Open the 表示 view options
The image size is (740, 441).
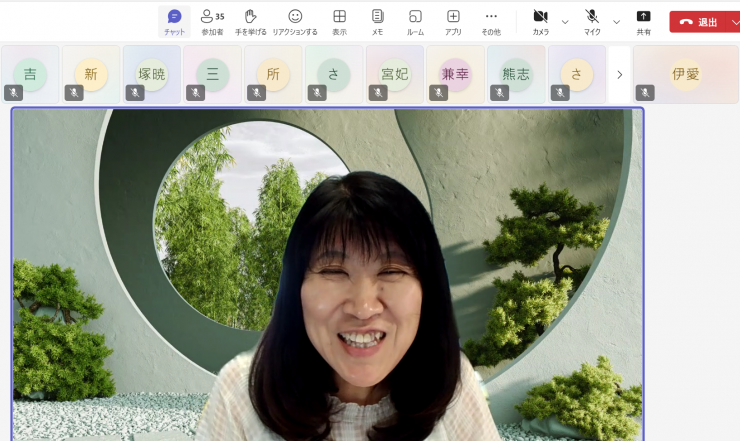[339, 22]
